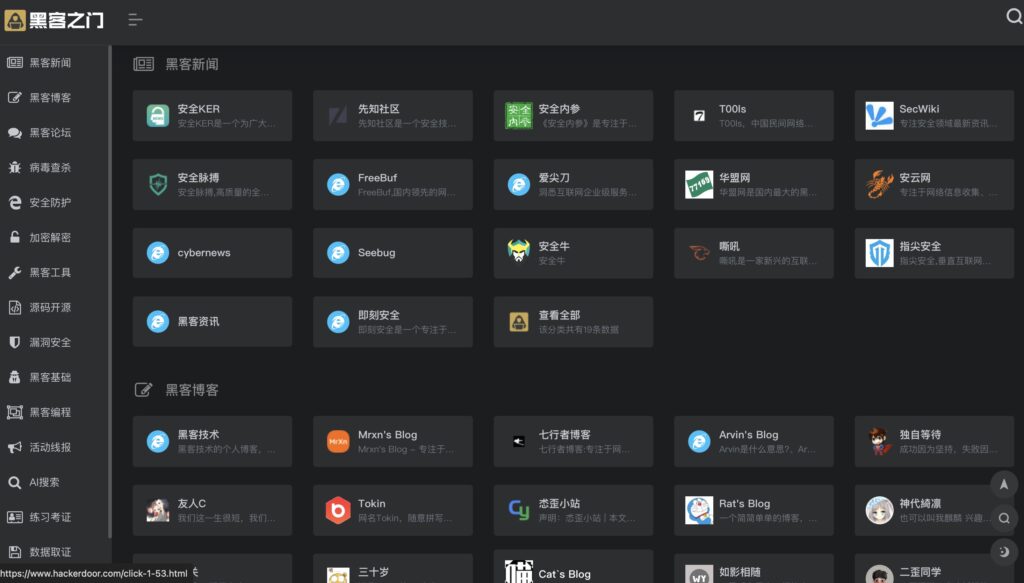This screenshot has height=583, width=1024.
Task: Click the wrench icon beside 黑客工具
Action: (x=14, y=272)
